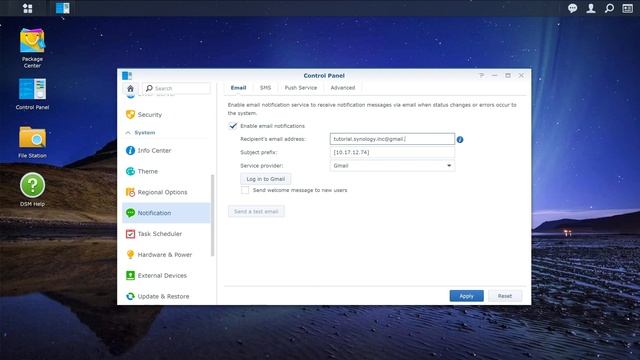Select Task Scheduler in the sidebar
640x360 pixels.
[167, 234]
